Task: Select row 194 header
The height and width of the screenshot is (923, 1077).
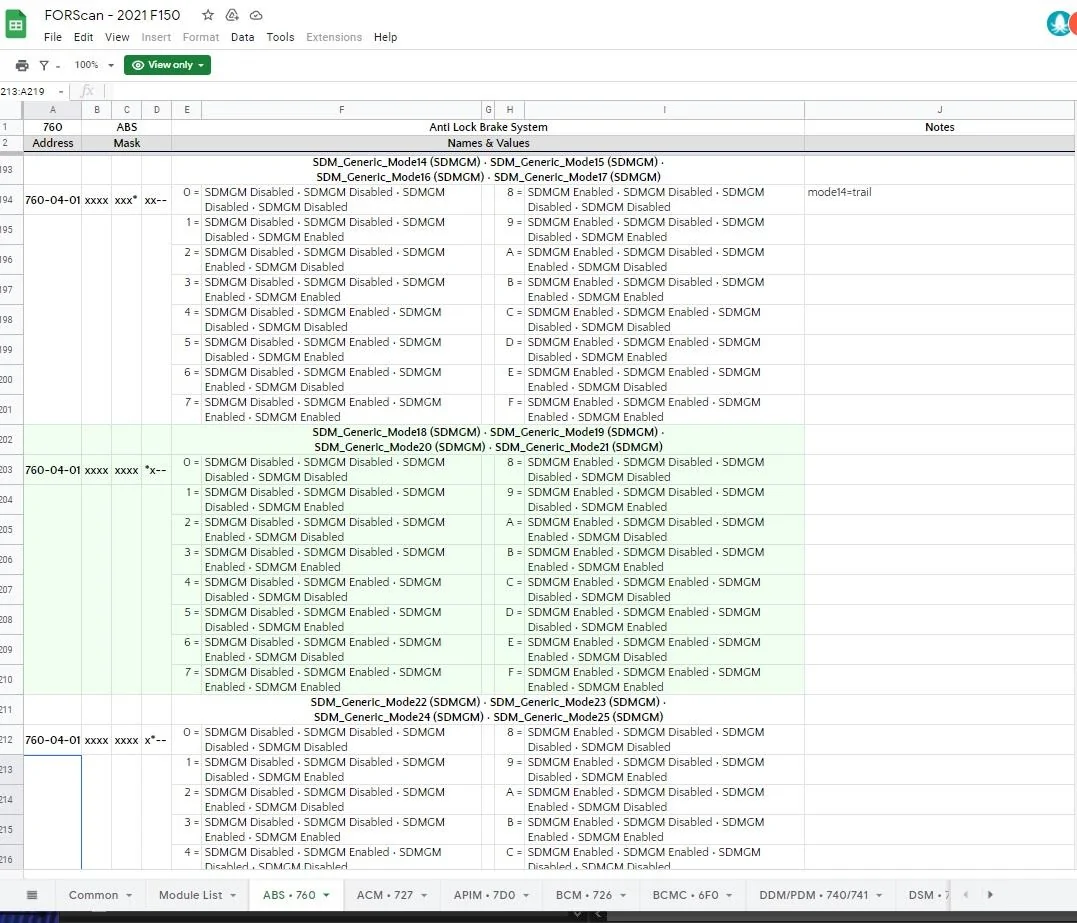Action: (11, 200)
